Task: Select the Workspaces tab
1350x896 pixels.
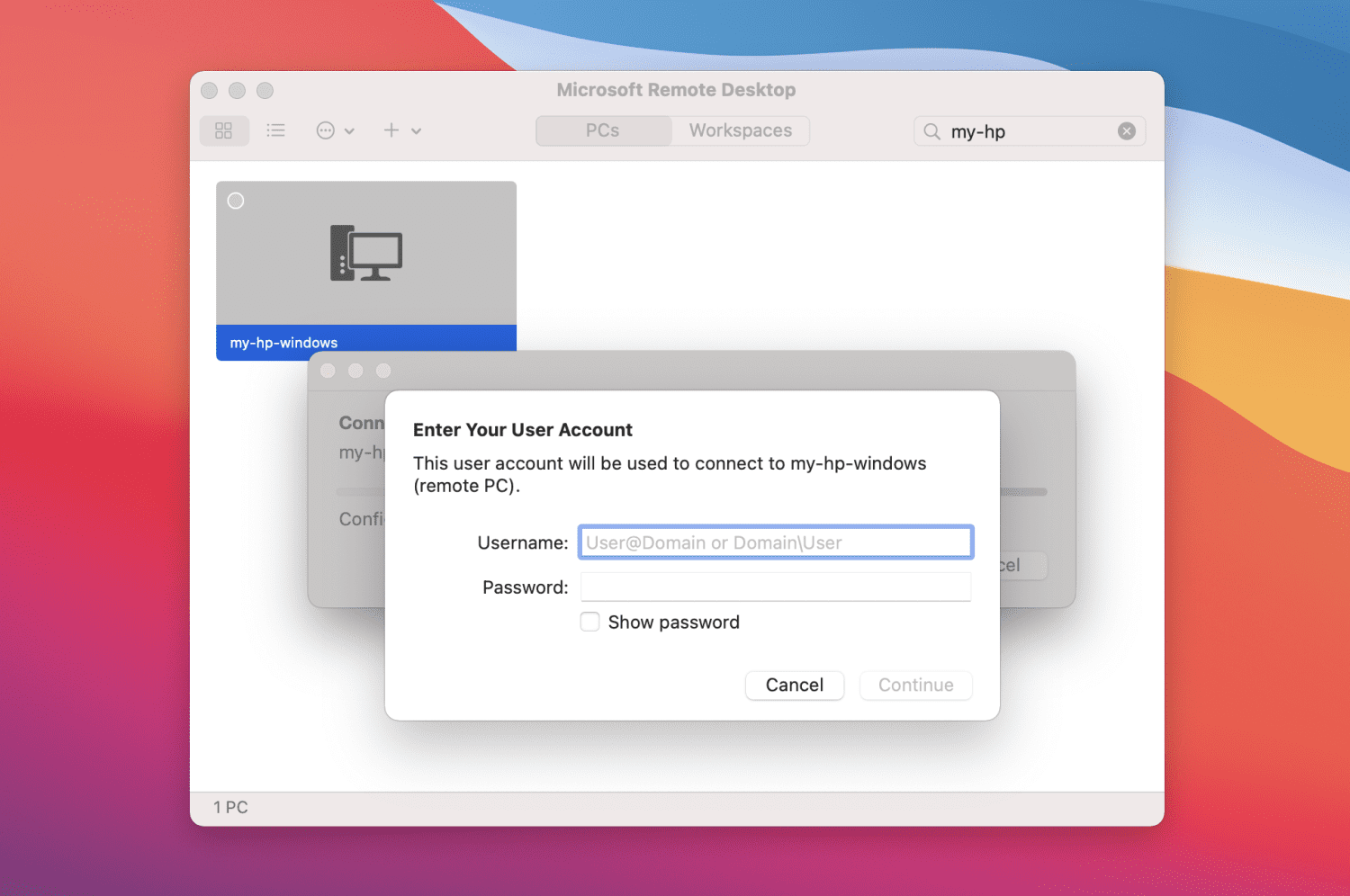Action: (741, 130)
